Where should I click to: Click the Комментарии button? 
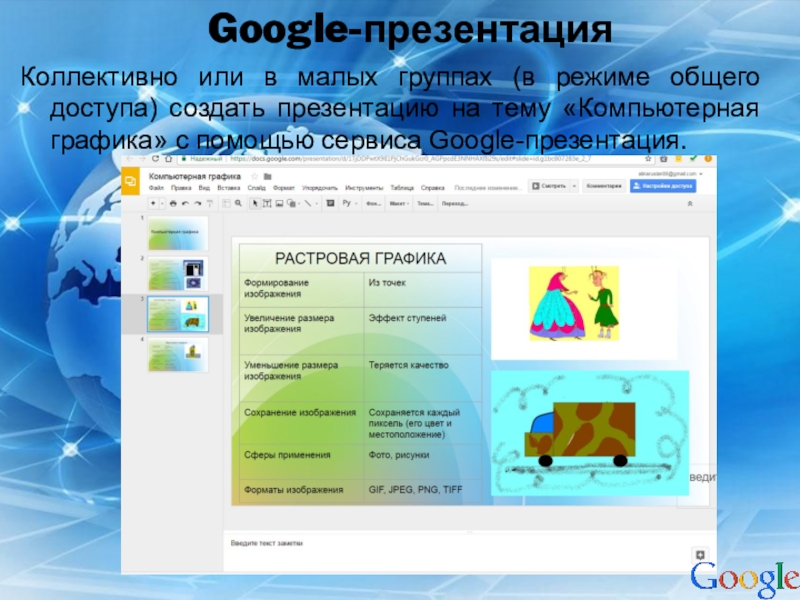[604, 186]
